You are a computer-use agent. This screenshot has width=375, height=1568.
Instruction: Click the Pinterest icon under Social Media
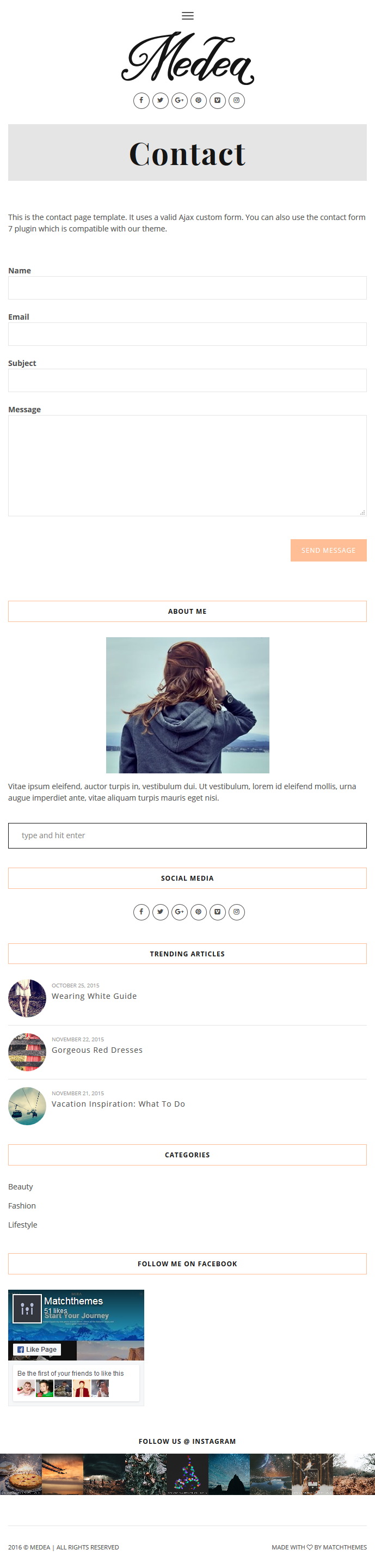(199, 912)
